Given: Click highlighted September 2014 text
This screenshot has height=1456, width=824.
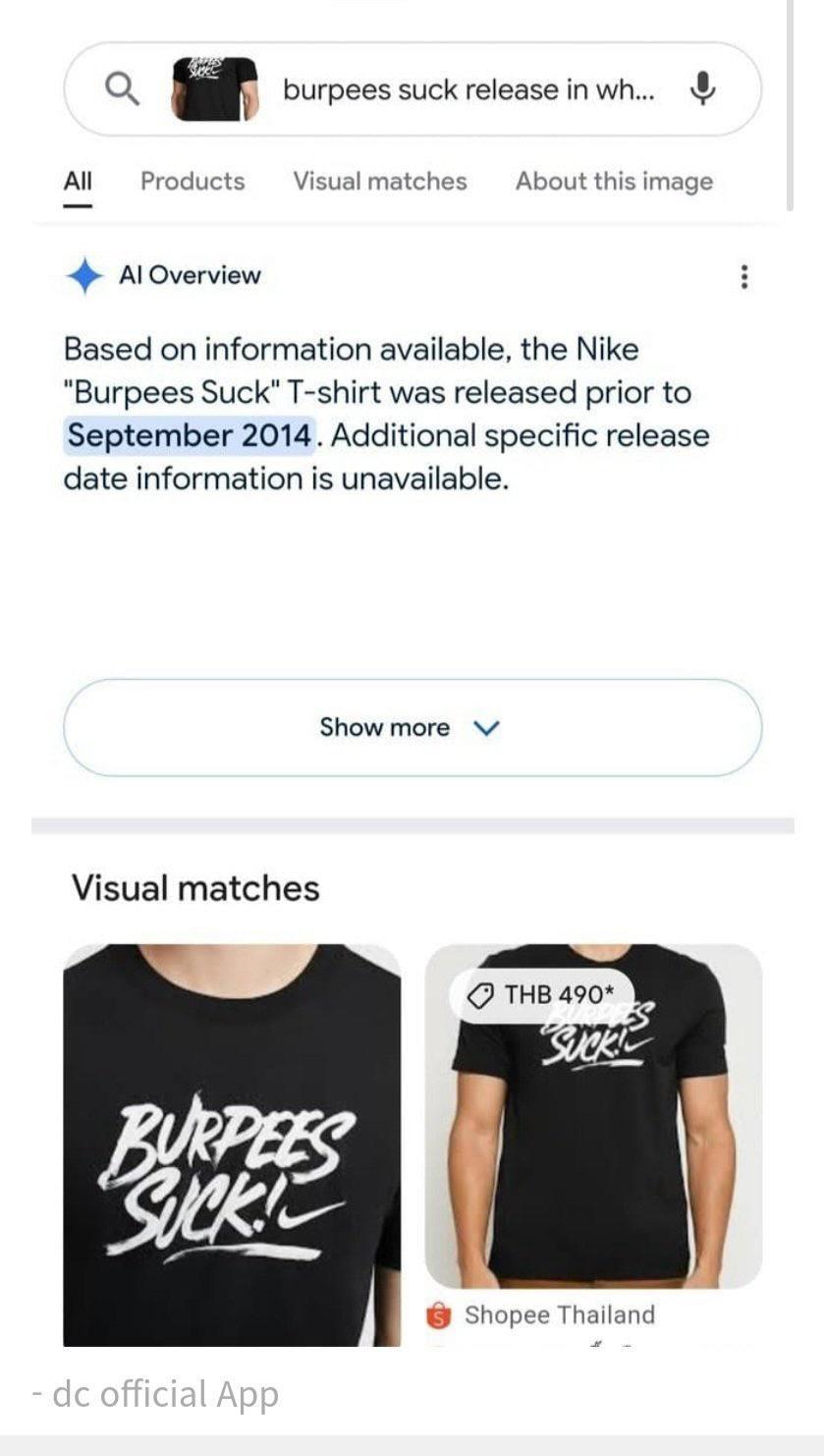Looking at the screenshot, I should [x=191, y=435].
